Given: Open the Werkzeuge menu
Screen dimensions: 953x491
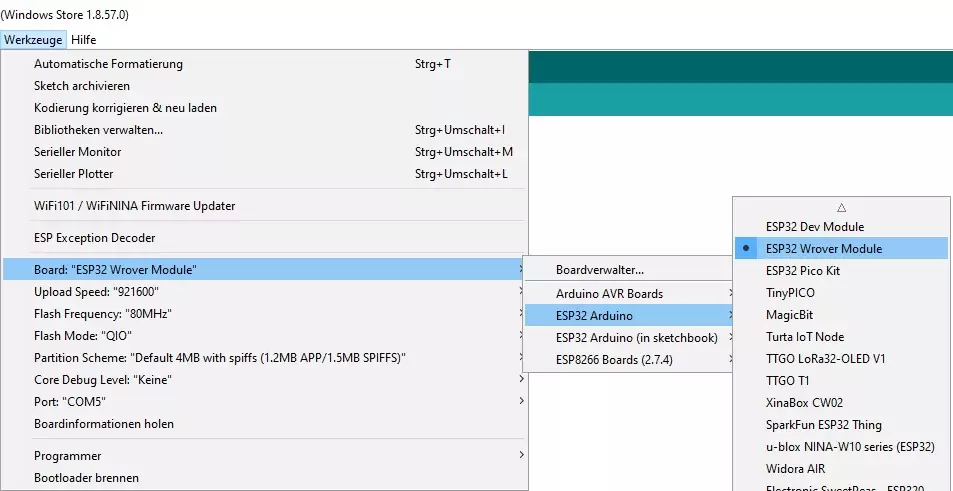Looking at the screenshot, I should click(x=33, y=40).
